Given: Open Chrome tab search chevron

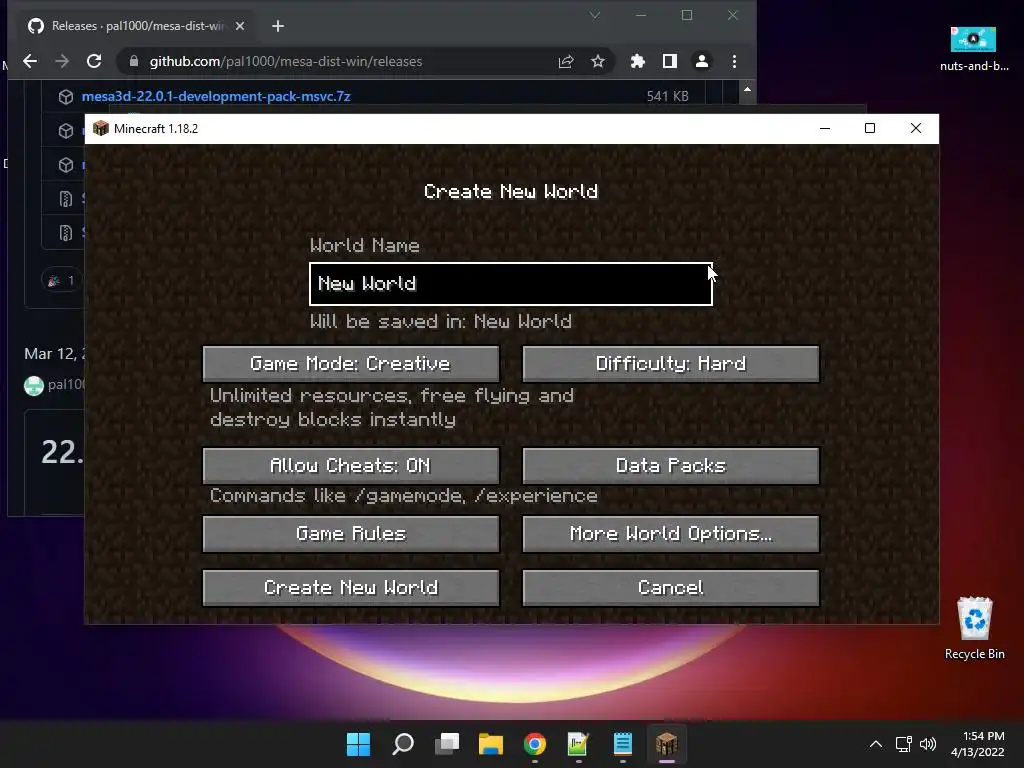Looking at the screenshot, I should click(x=594, y=15).
